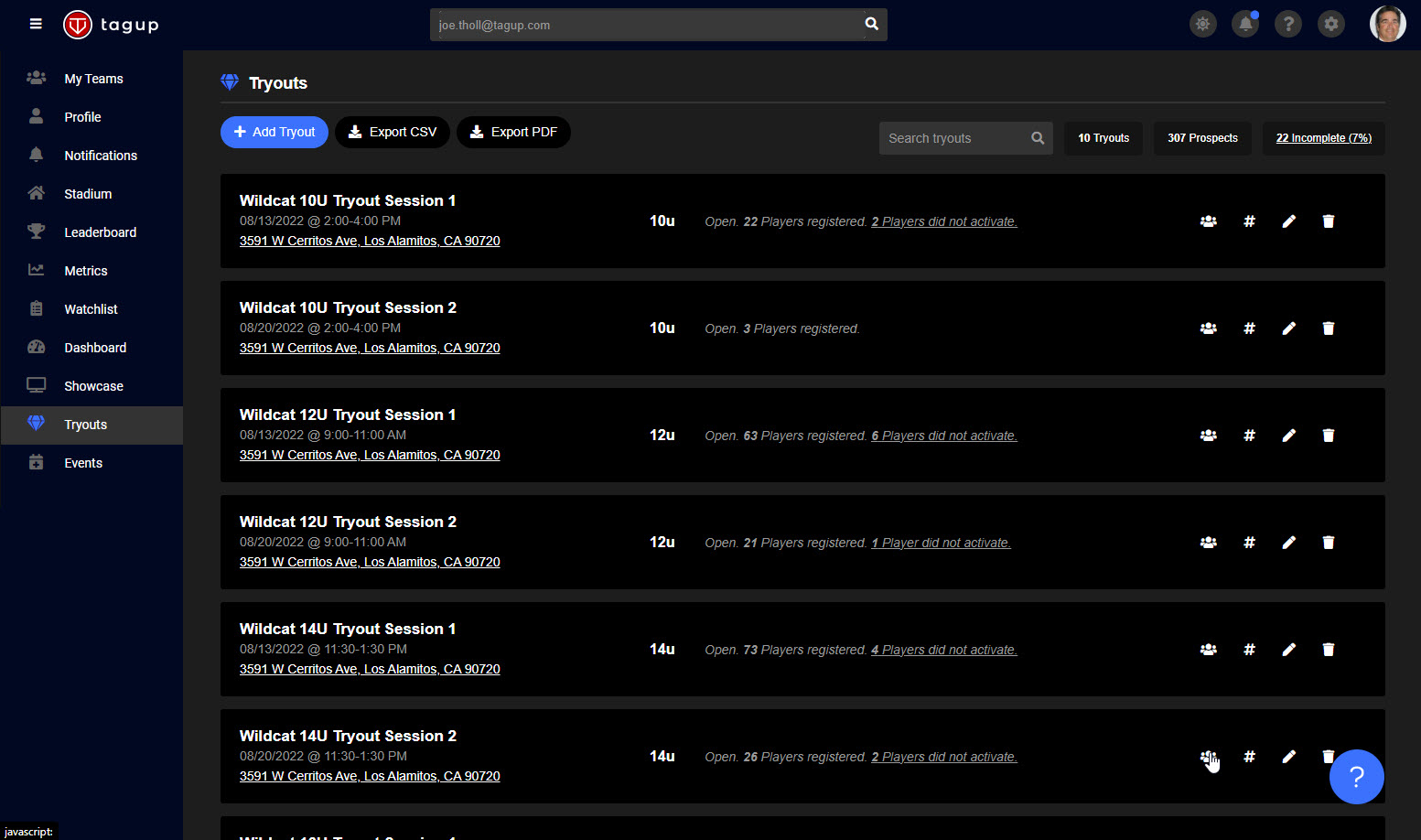View players of Wildcat 10U Tryout Session 1
Image resolution: width=1421 pixels, height=840 pixels.
(1208, 221)
